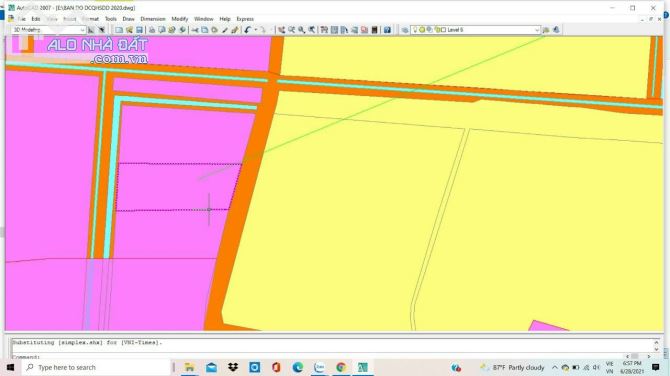The image size is (670, 376).
Task: Open the Tools menu
Action: pyautogui.click(x=111, y=19)
